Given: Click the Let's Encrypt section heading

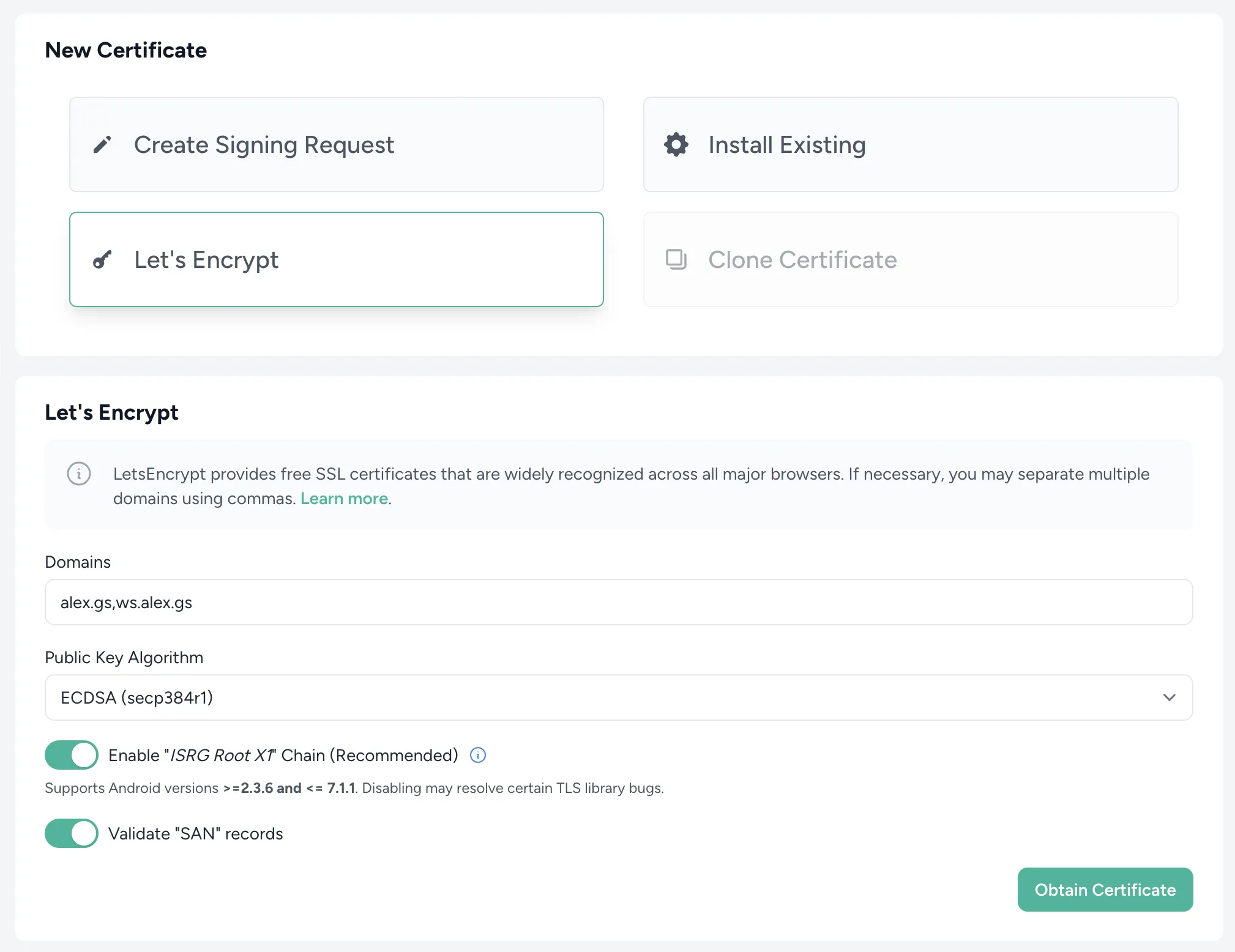Looking at the screenshot, I should pos(111,412).
